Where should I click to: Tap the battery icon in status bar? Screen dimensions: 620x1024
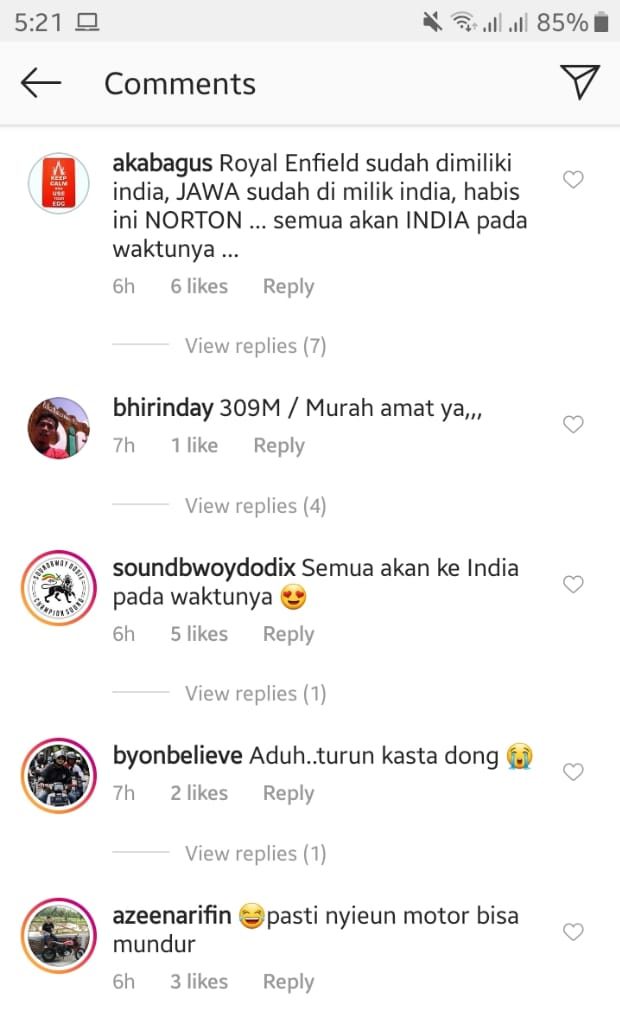(601, 23)
